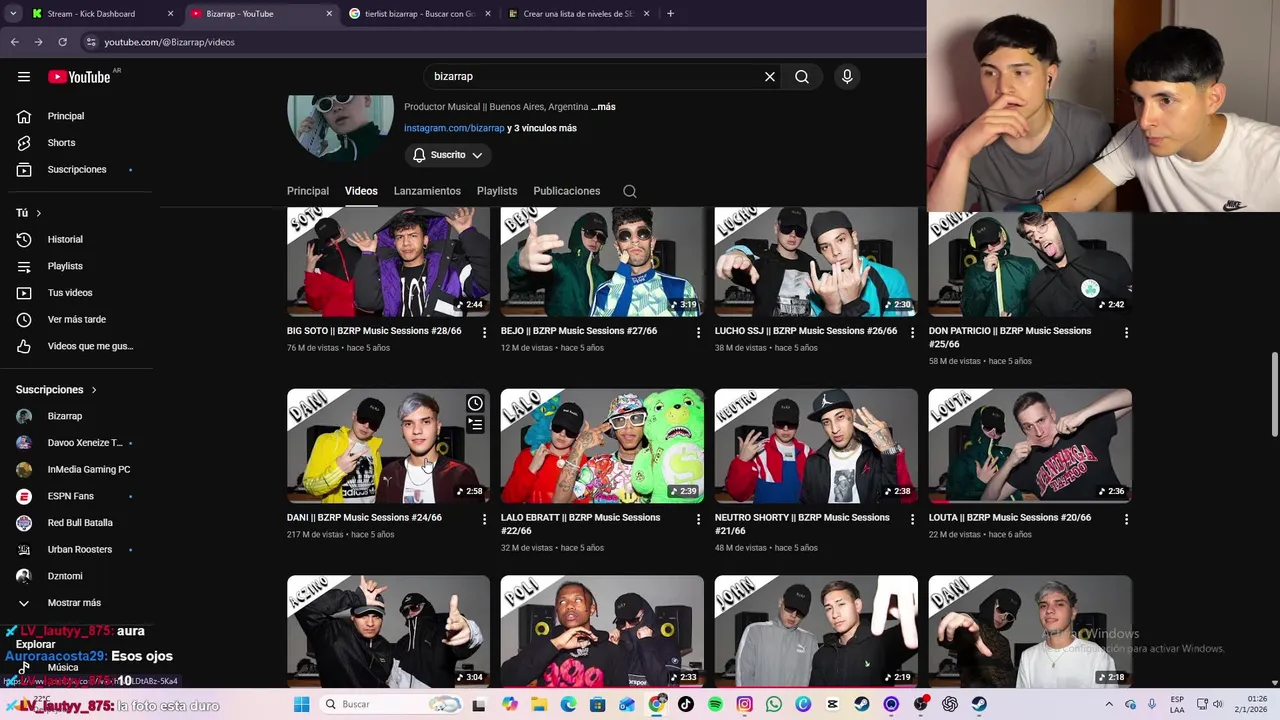This screenshot has height=720, width=1280.
Task: Expand the Suscripciones section header
Action: click(56, 390)
